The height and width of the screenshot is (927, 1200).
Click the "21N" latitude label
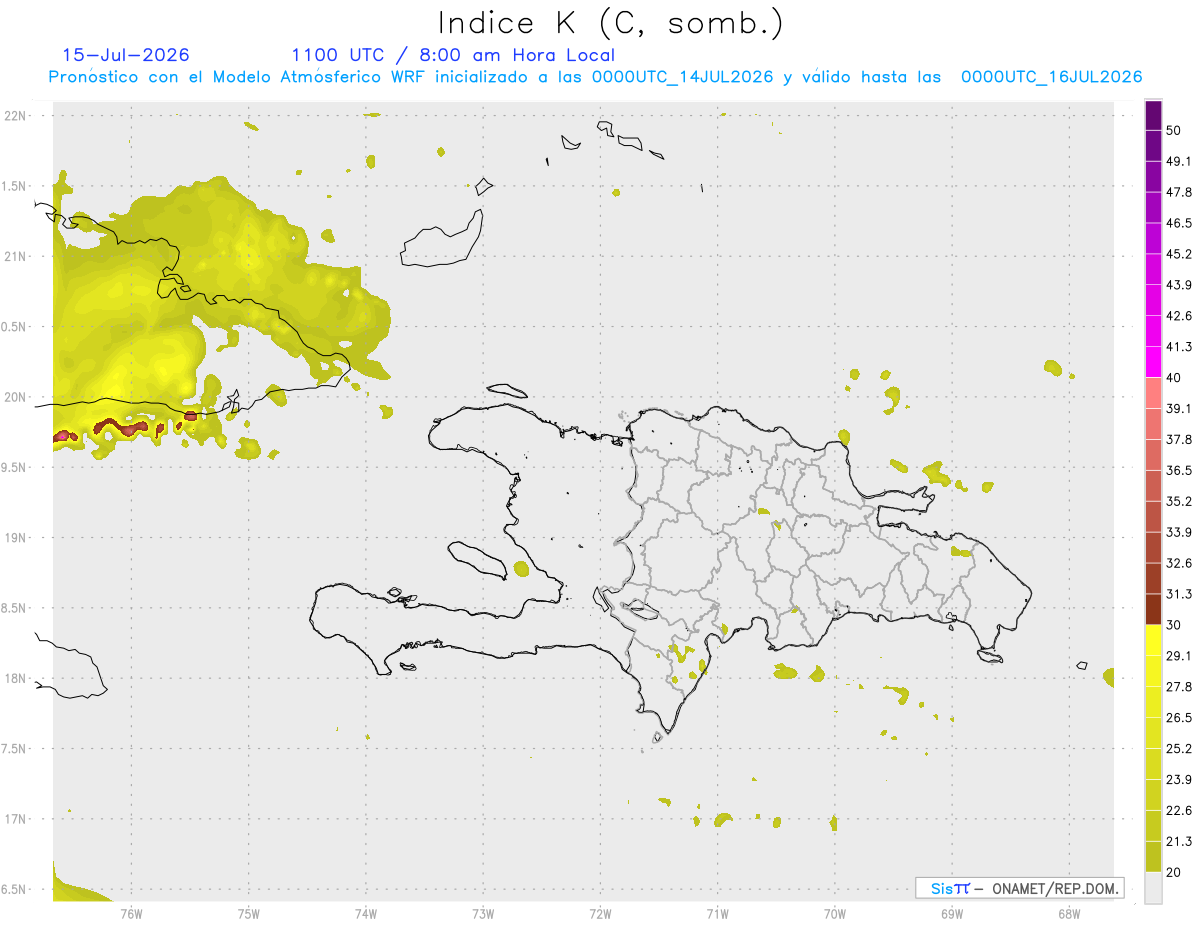click(x=16, y=256)
